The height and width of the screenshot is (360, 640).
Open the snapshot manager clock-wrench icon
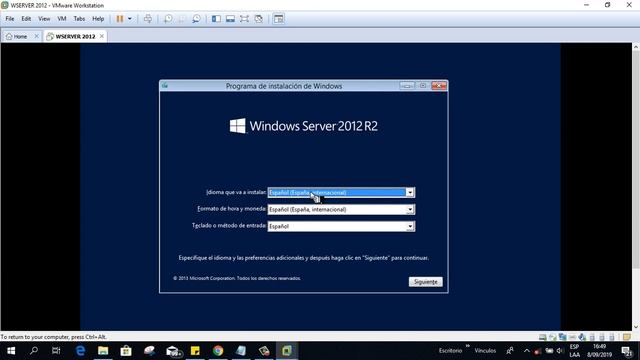tap(196, 19)
